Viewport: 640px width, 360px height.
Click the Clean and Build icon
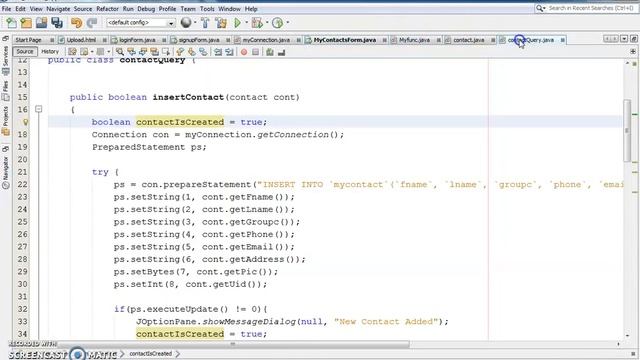click(221, 23)
